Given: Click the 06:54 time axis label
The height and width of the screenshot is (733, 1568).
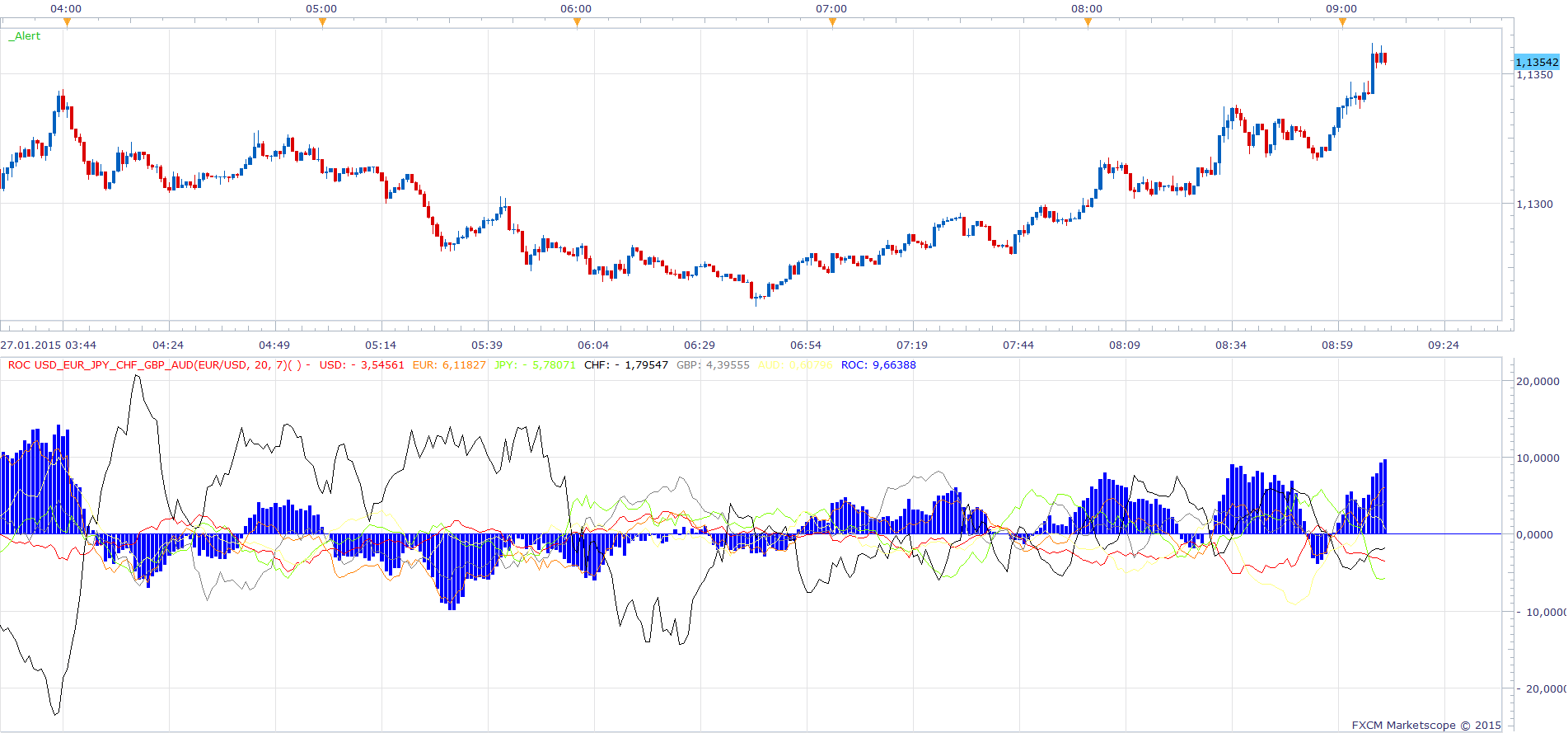Looking at the screenshot, I should coord(806,345).
